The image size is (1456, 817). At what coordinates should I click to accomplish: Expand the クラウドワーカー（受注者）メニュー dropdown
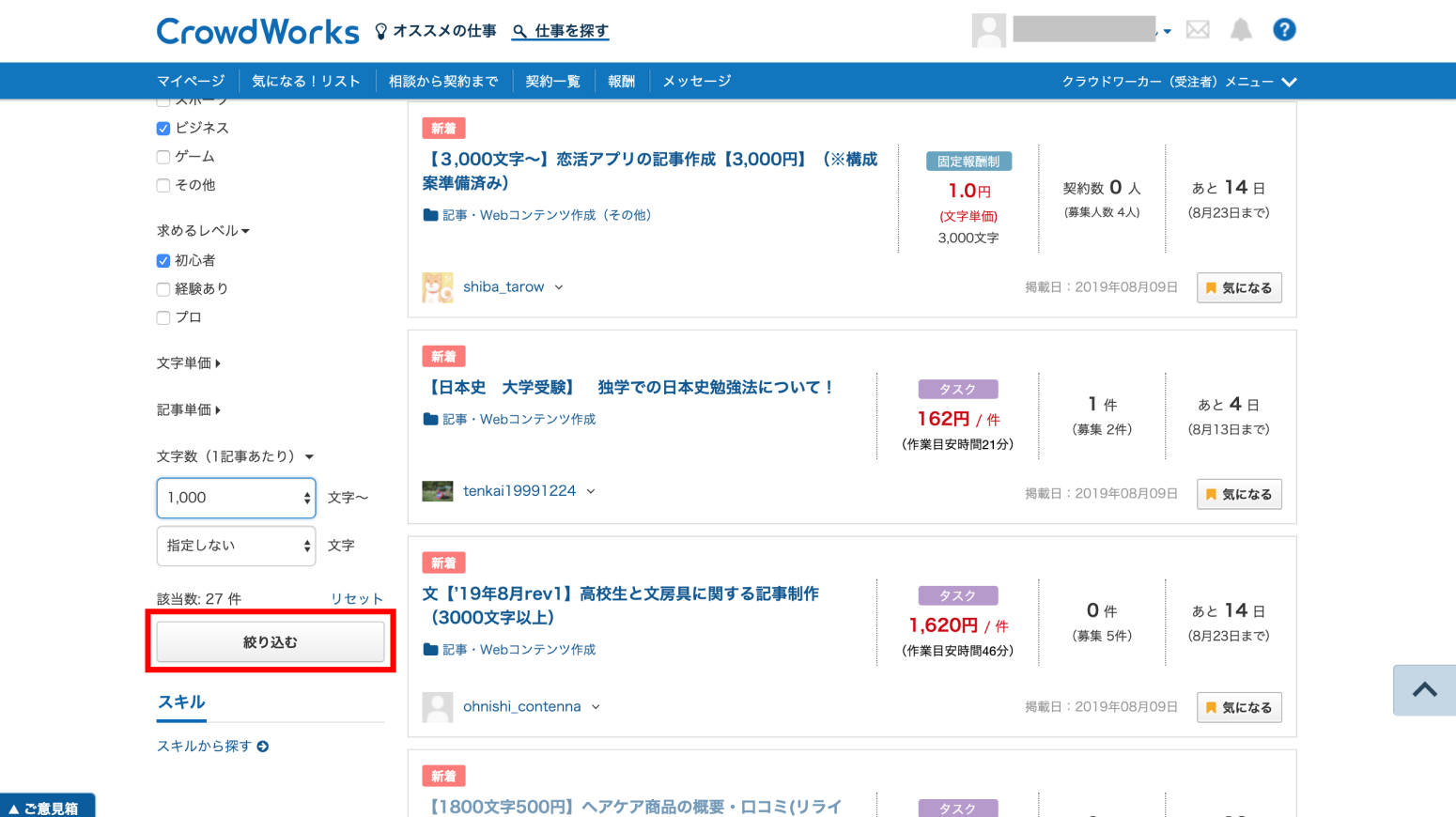coord(1179,82)
